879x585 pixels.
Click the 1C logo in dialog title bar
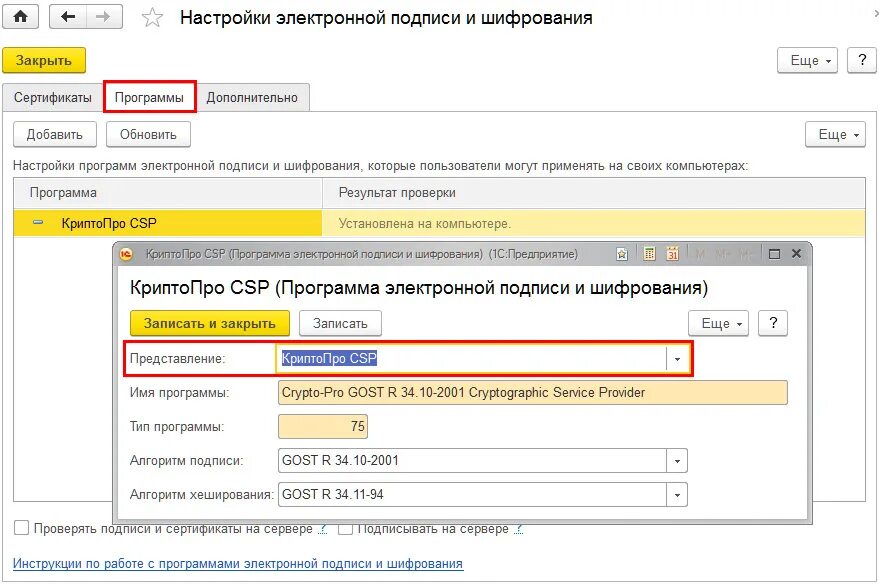point(126,254)
